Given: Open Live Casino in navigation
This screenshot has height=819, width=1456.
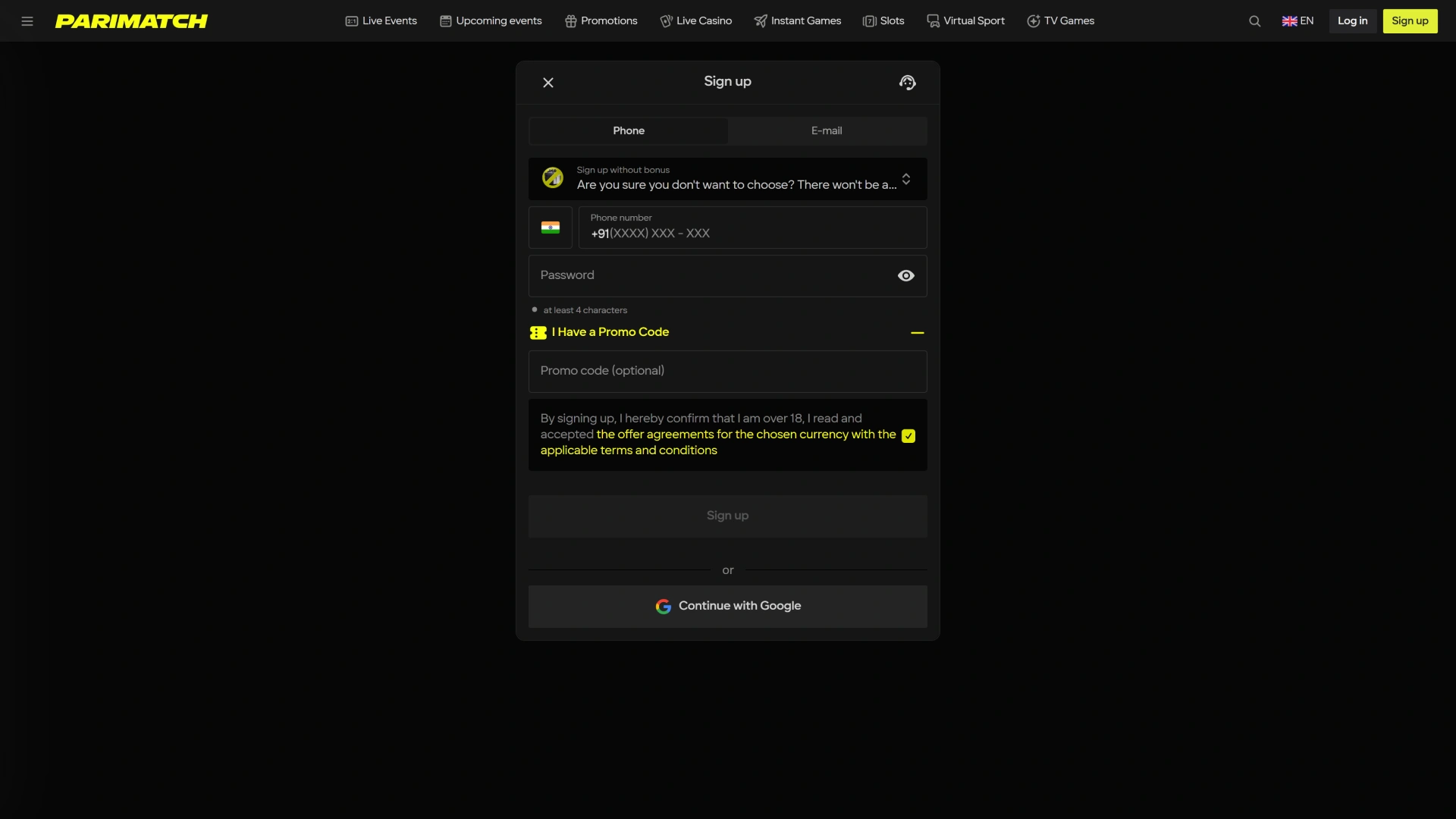Looking at the screenshot, I should (695, 21).
